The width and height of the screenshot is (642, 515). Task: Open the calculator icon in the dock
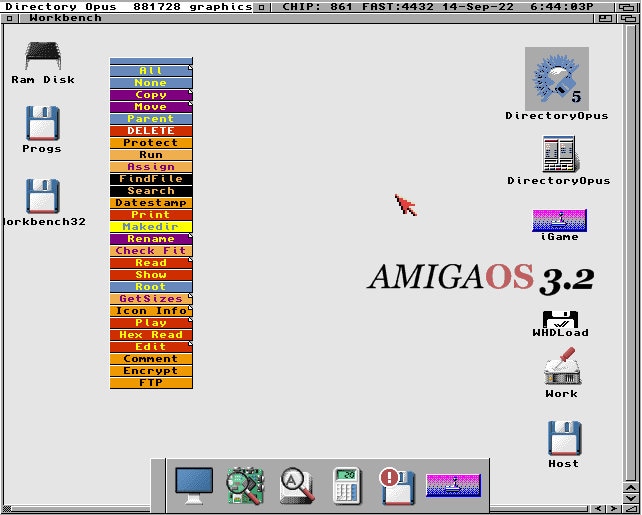[x=346, y=486]
